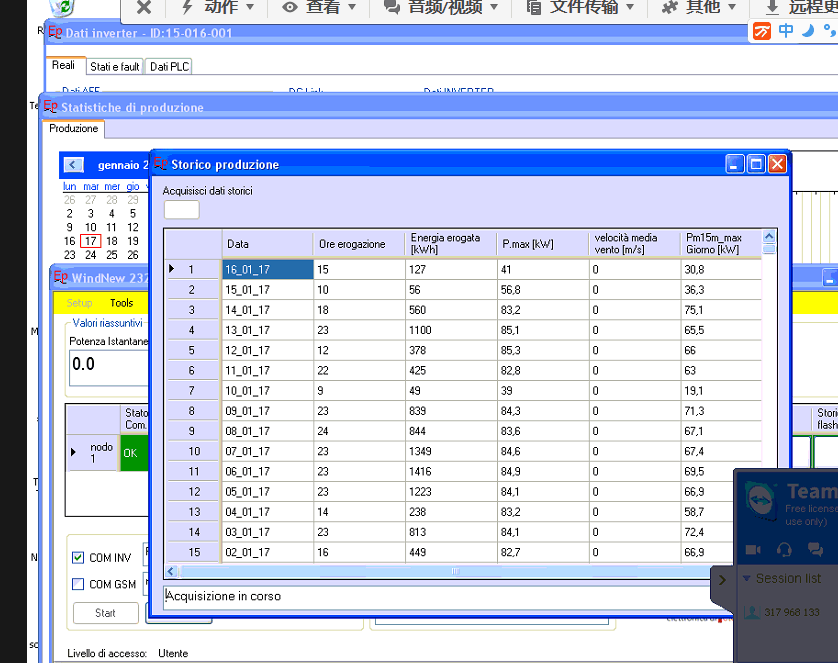
Task: Click the P.max [kW] column header
Action: [543, 244]
